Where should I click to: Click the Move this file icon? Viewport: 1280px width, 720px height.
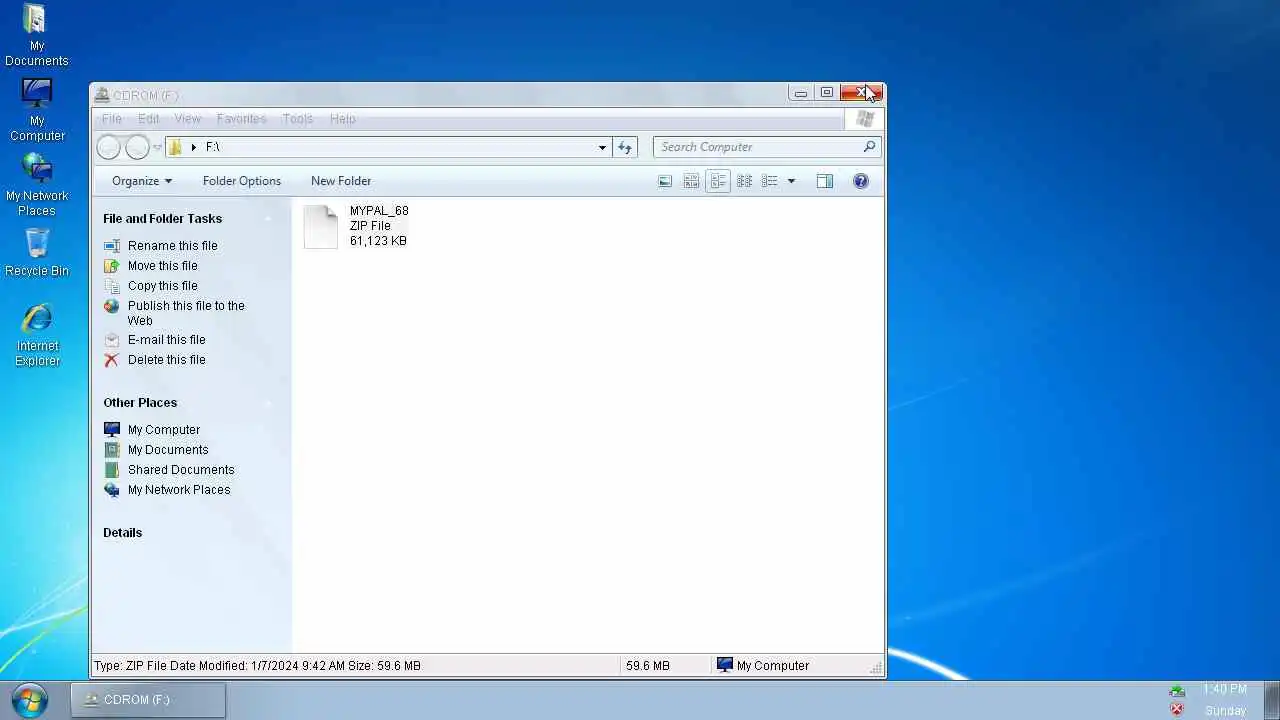click(112, 265)
